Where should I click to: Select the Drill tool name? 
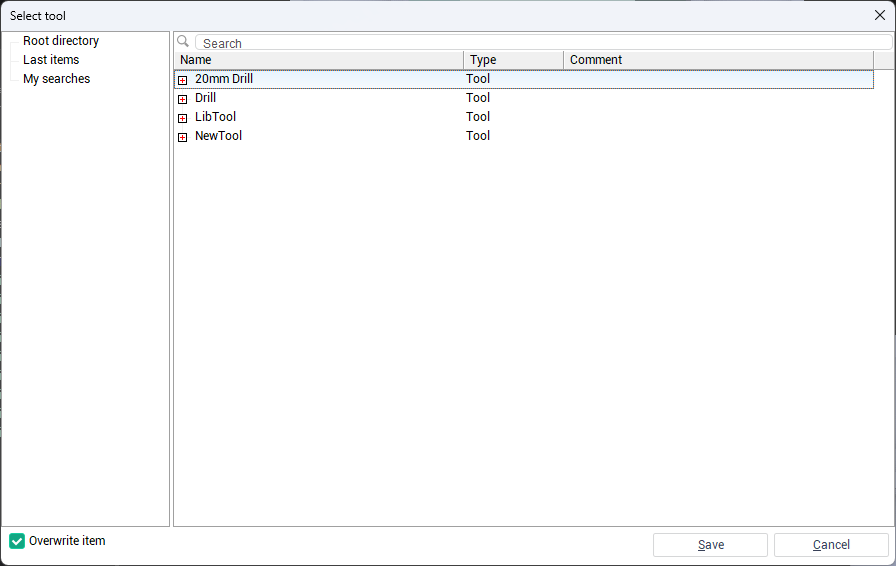(205, 98)
